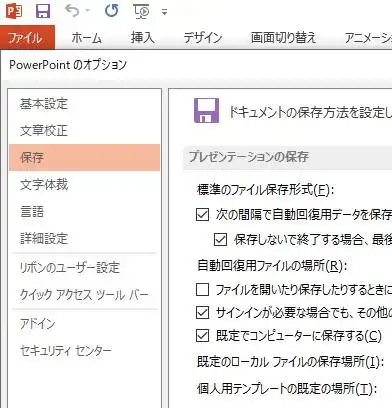
Task: Open Customize Quick Access Toolbar dropdown
Action: 164,12
